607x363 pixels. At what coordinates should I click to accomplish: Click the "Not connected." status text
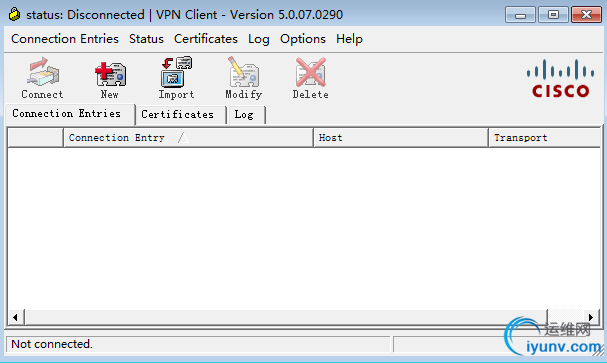(x=52, y=344)
